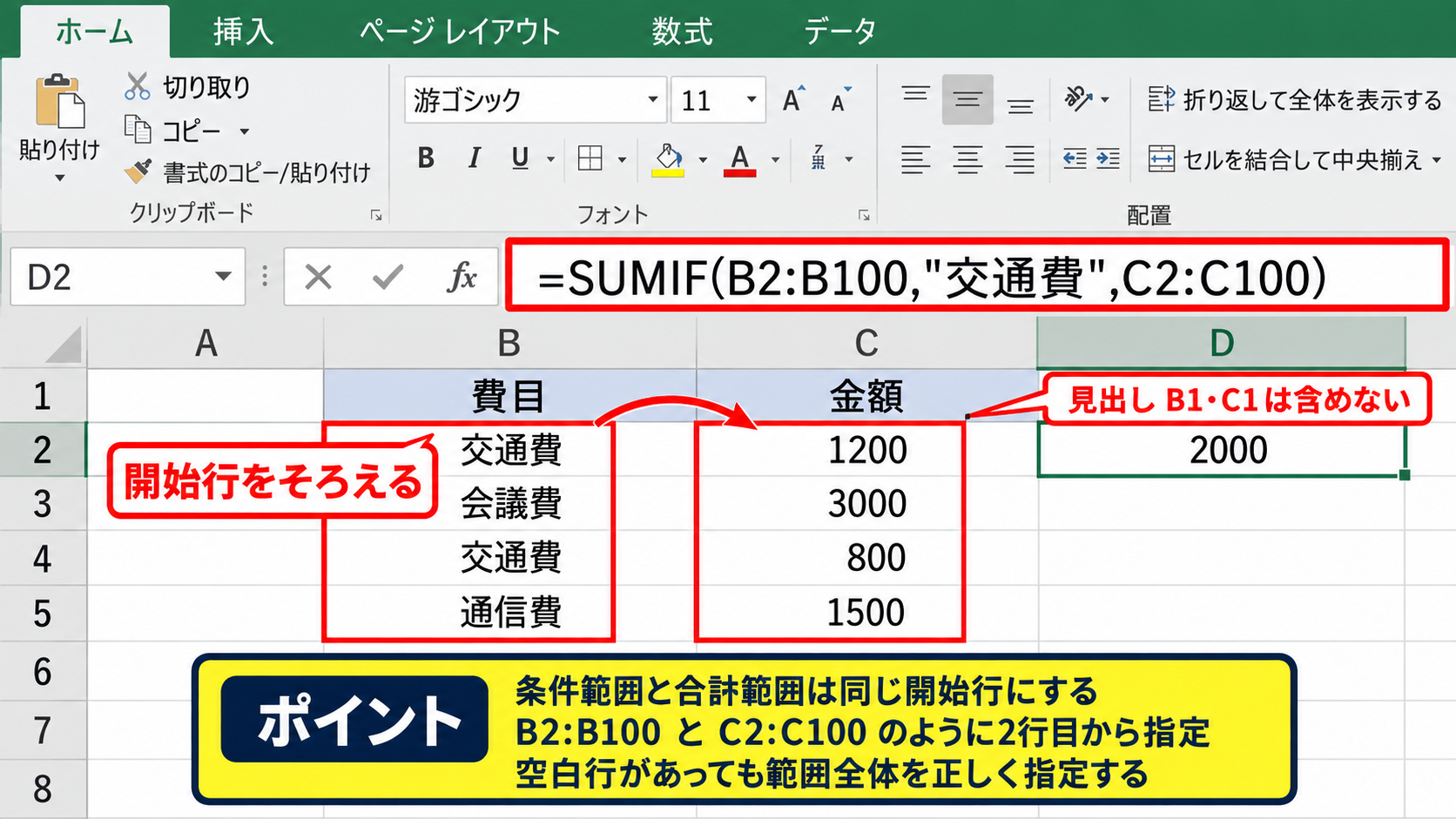Open the ページ レイアウト tab
The width and height of the screenshot is (1456, 819).
click(x=460, y=32)
